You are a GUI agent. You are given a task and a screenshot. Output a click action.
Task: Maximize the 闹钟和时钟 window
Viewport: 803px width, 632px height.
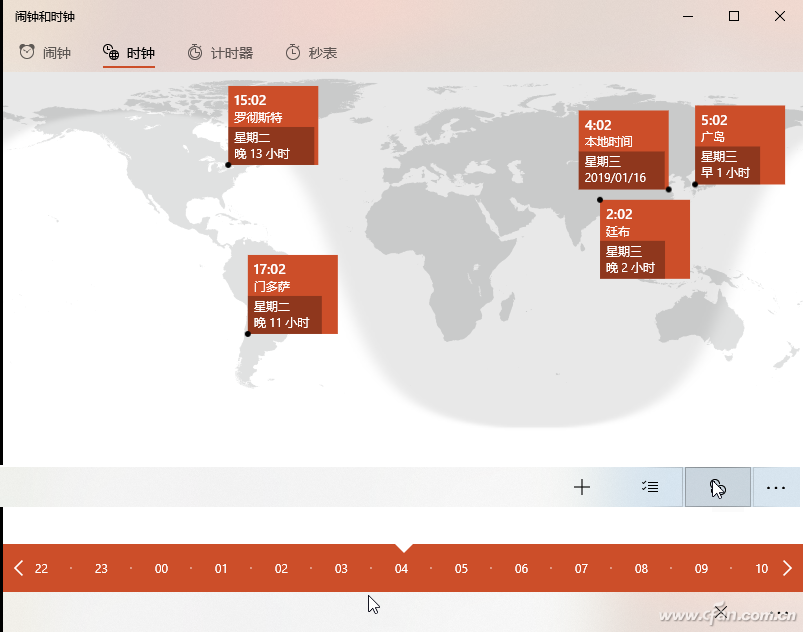[734, 16]
